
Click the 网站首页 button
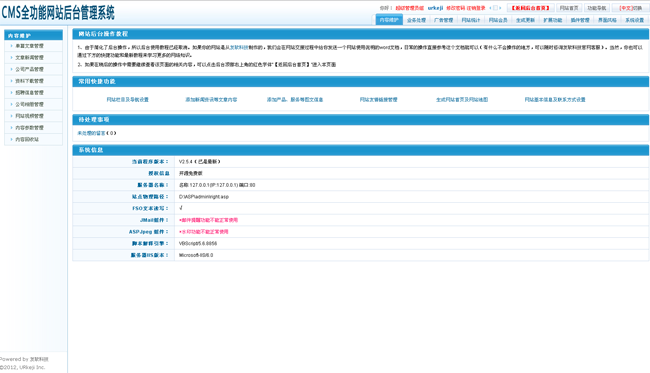click(569, 8)
